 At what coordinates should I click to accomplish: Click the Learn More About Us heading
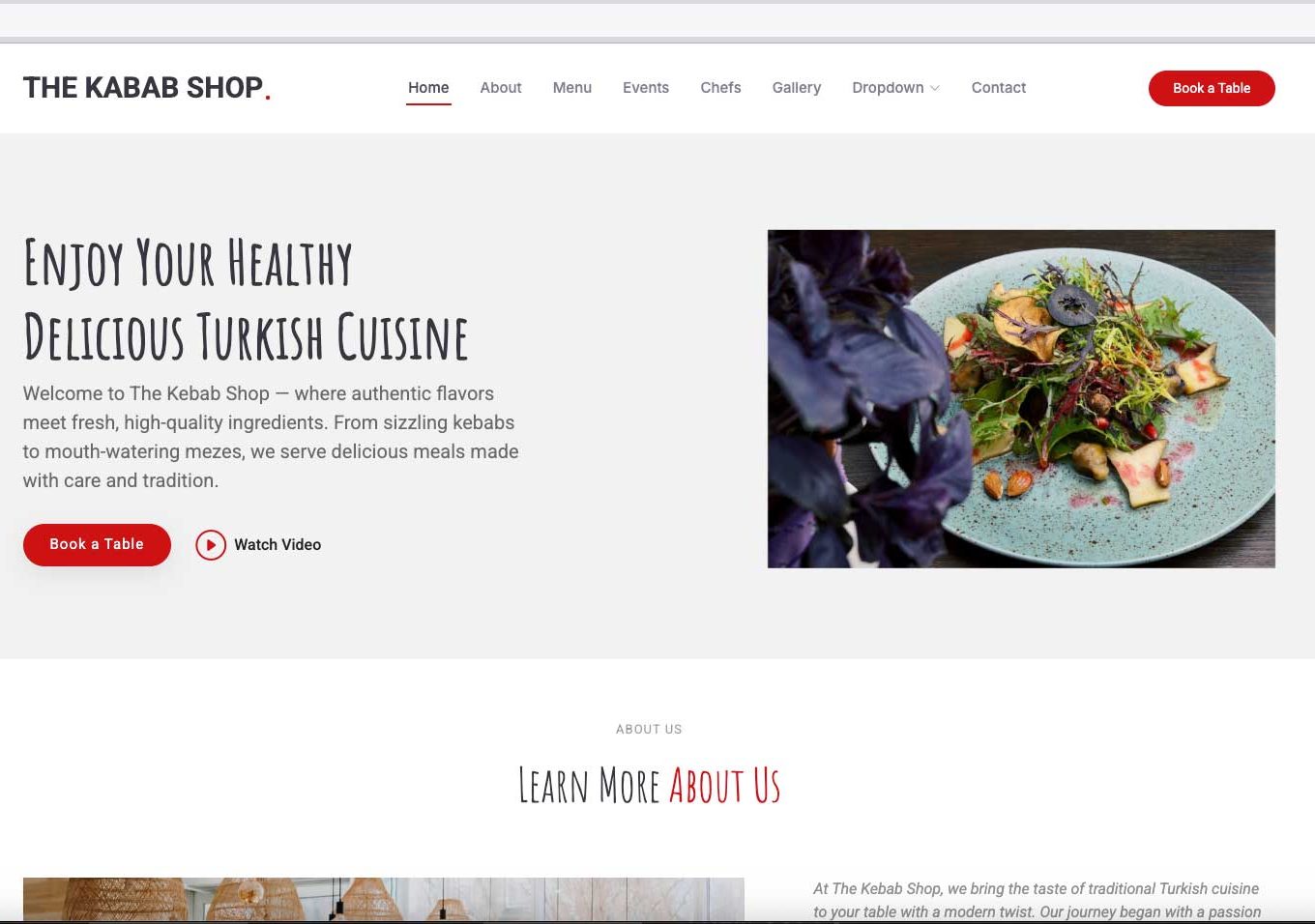click(649, 785)
